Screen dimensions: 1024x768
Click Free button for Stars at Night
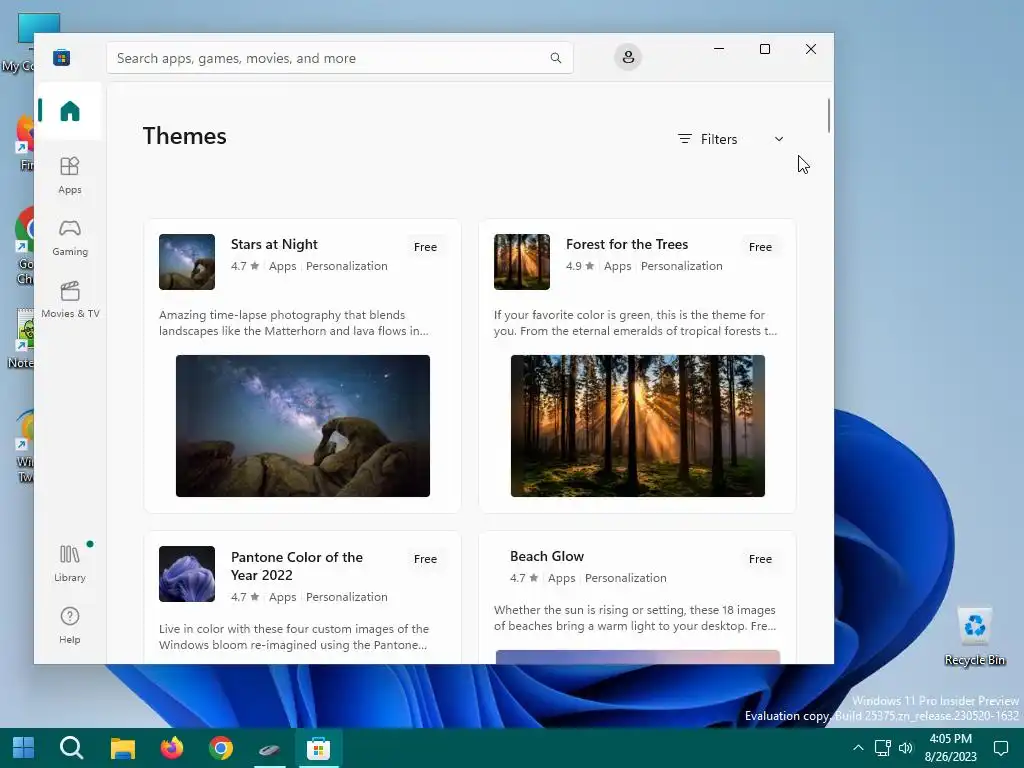coord(425,247)
